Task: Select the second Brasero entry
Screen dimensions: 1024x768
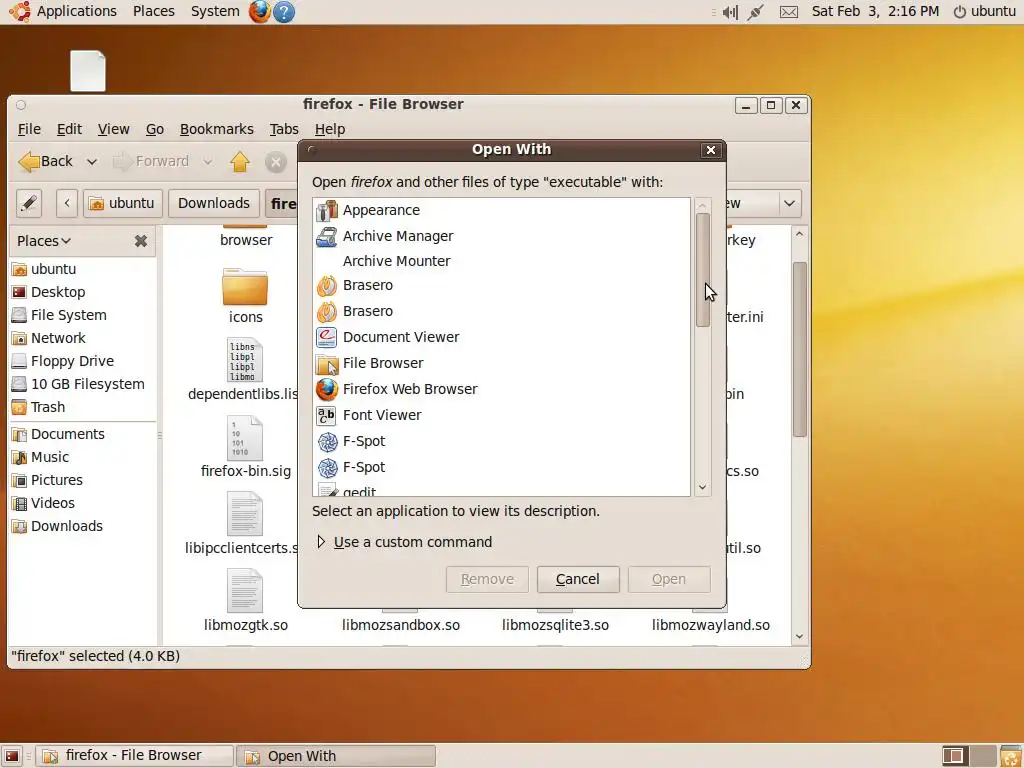Action: 501,312
